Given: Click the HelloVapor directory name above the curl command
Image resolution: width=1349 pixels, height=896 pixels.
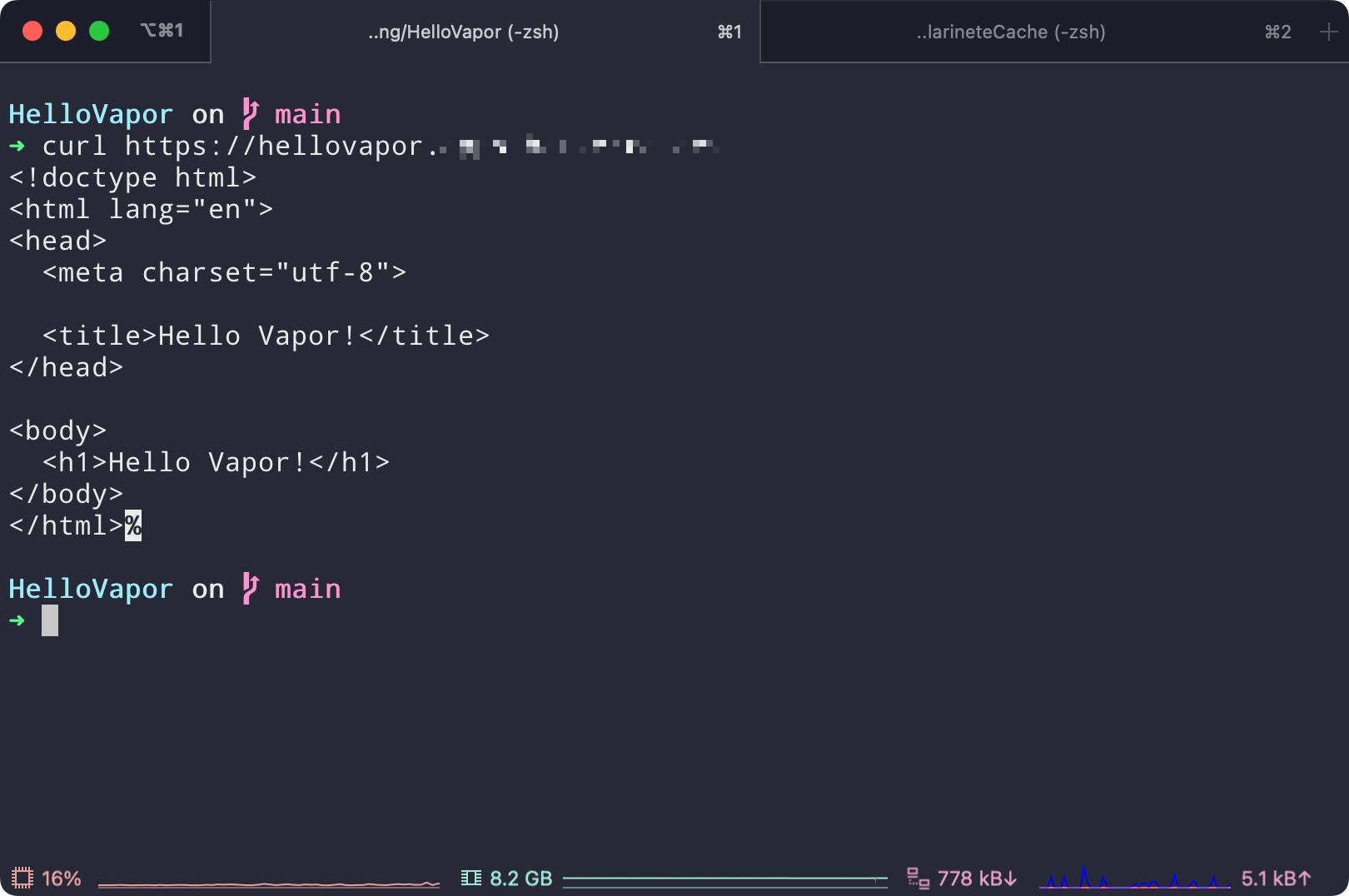Looking at the screenshot, I should click(x=91, y=115).
